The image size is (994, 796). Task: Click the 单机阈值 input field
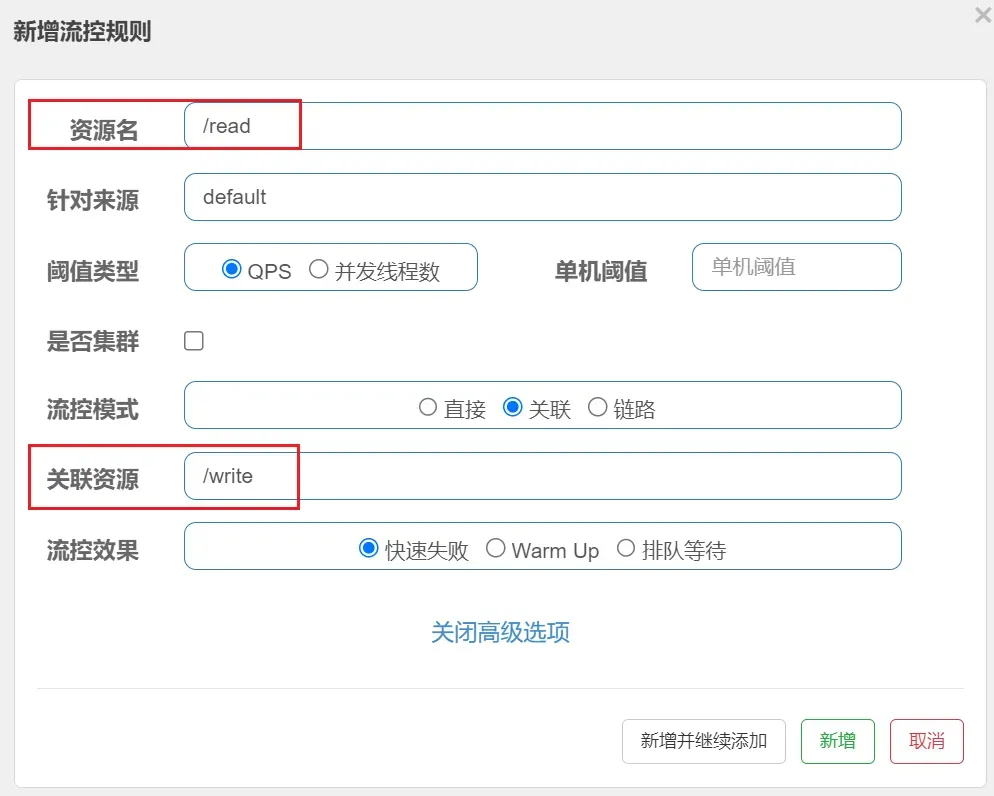point(796,267)
